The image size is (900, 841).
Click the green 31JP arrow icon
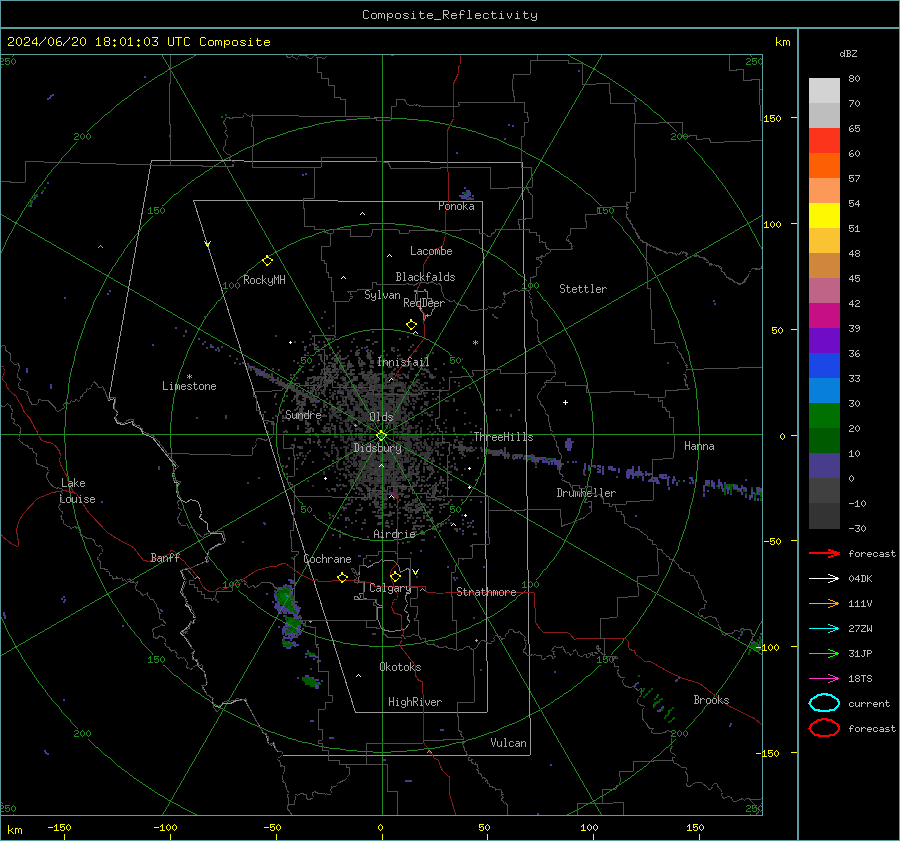[x=824, y=653]
